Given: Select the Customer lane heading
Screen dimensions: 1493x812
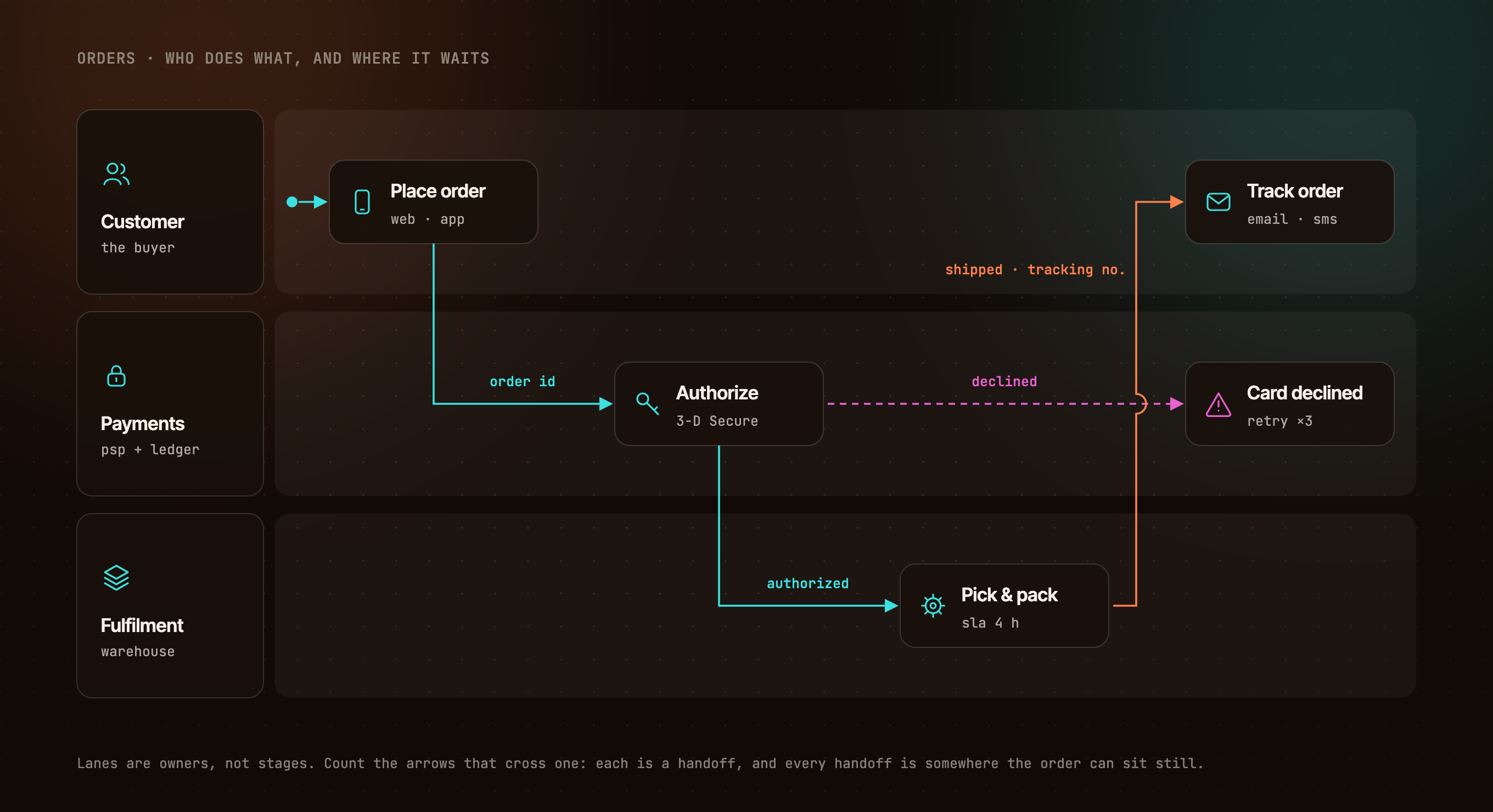Looking at the screenshot, I should pos(143,222).
